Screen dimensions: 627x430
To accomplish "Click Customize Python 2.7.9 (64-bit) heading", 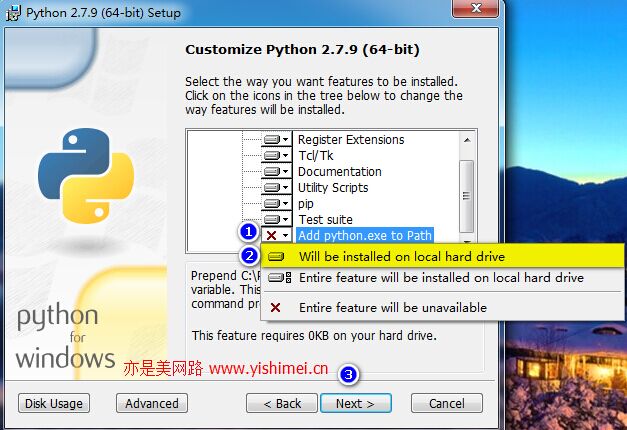I will click(302, 50).
